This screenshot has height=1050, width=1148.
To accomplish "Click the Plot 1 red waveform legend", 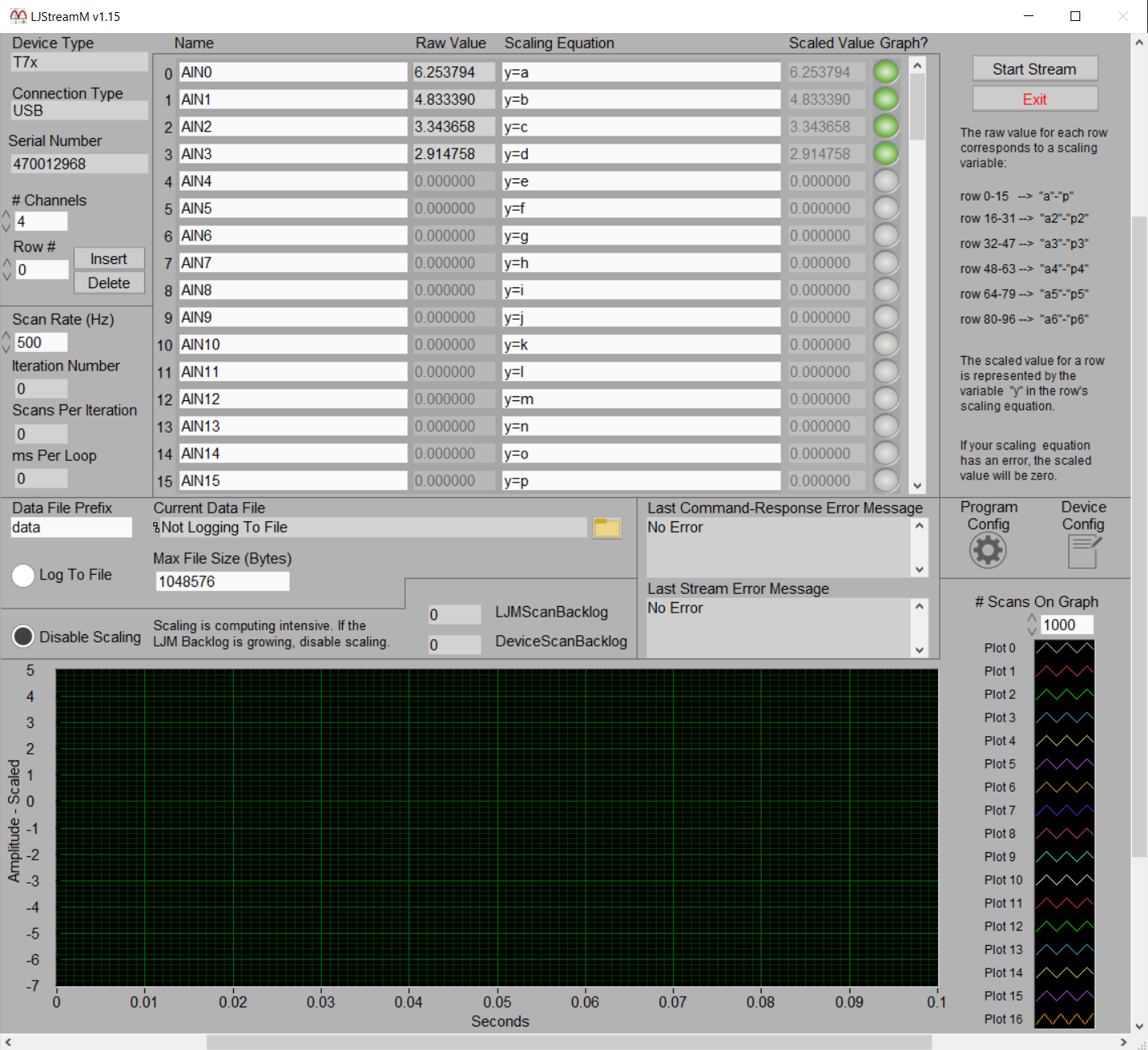I will pyautogui.click(x=1064, y=671).
